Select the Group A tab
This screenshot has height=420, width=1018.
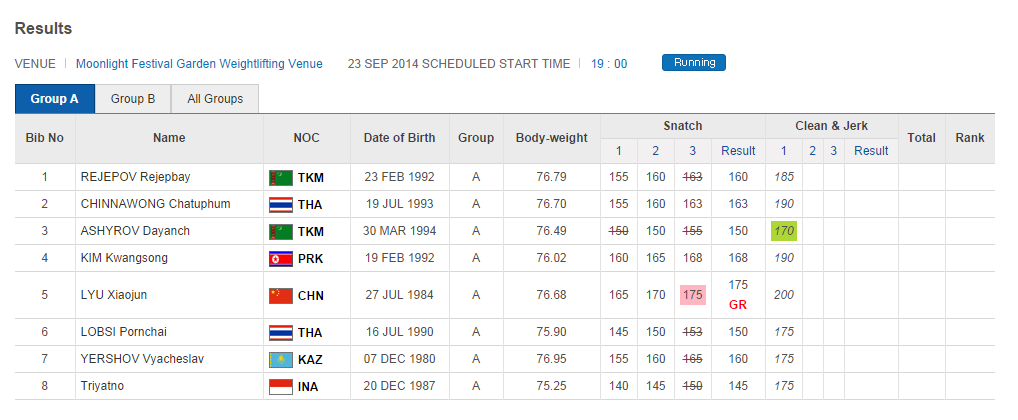click(55, 99)
